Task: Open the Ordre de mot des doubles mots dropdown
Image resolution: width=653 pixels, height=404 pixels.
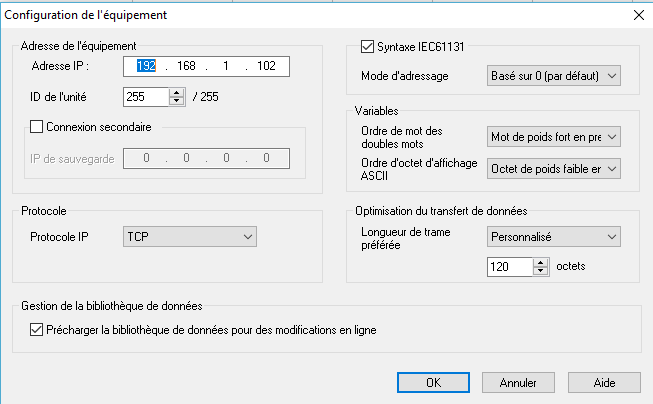Action: (x=554, y=136)
